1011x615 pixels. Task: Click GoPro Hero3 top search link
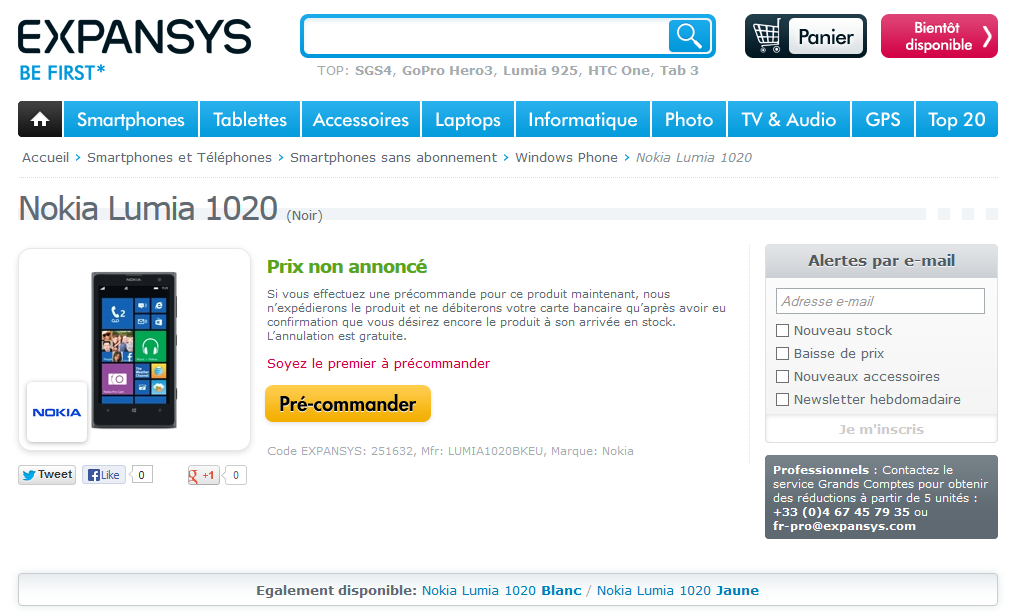447,71
